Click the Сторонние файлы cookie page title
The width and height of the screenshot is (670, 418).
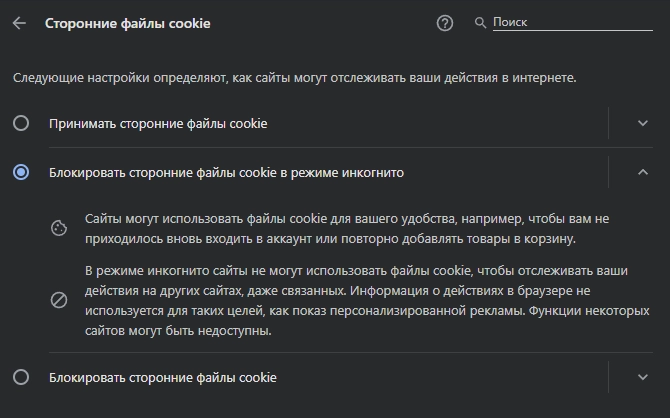tap(128, 24)
